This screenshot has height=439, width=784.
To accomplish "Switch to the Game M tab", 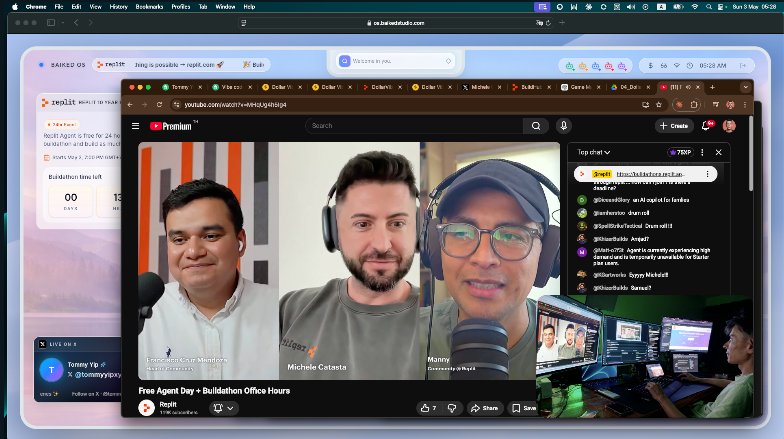I will [580, 87].
